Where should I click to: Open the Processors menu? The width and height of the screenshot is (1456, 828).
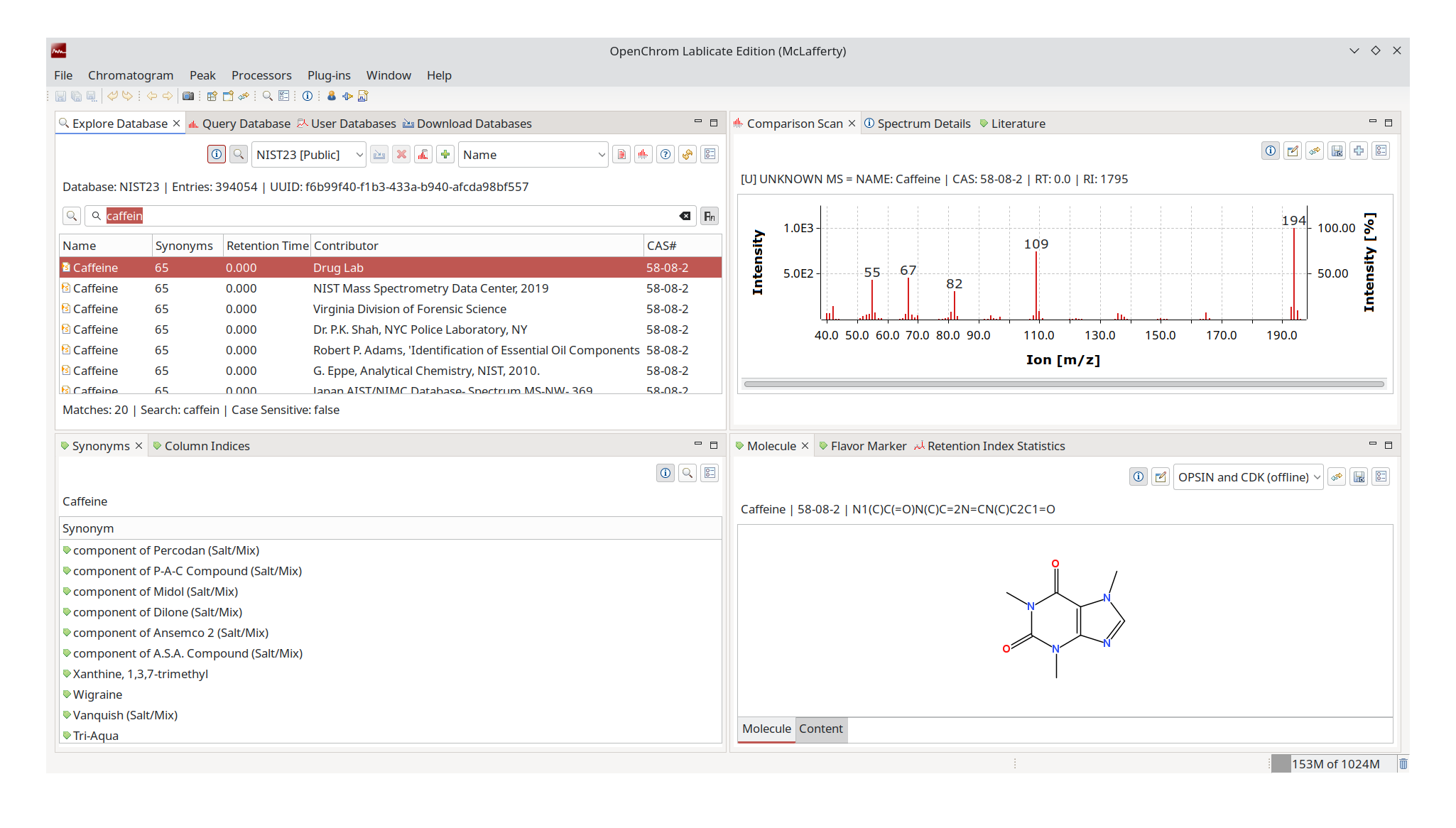click(261, 75)
